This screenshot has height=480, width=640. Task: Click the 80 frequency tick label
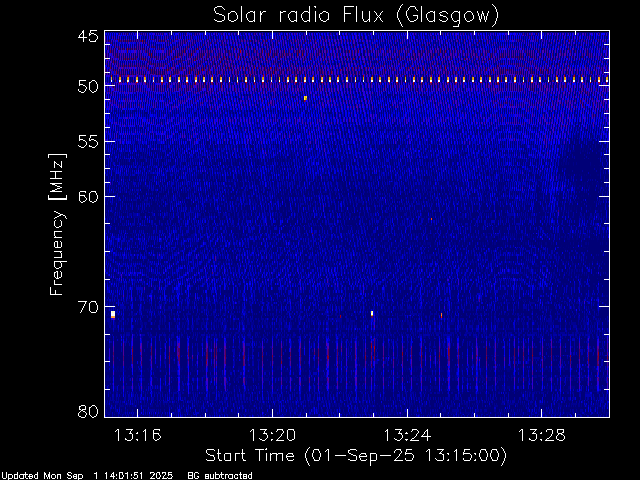pos(88,411)
